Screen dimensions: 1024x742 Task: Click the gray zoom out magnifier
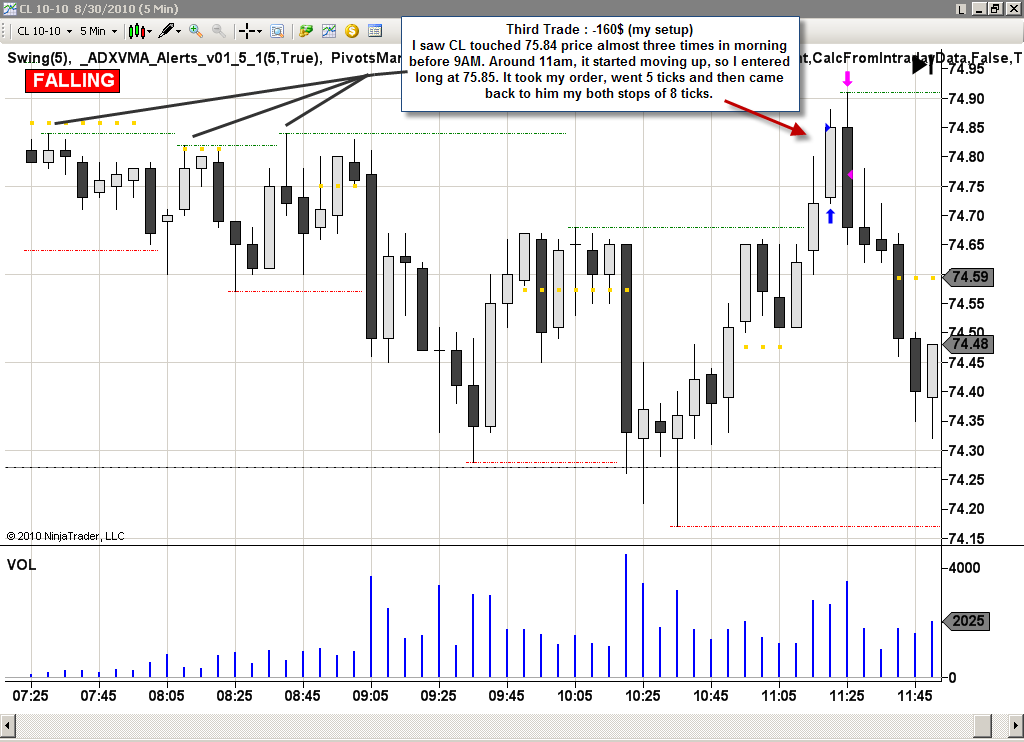[219, 31]
